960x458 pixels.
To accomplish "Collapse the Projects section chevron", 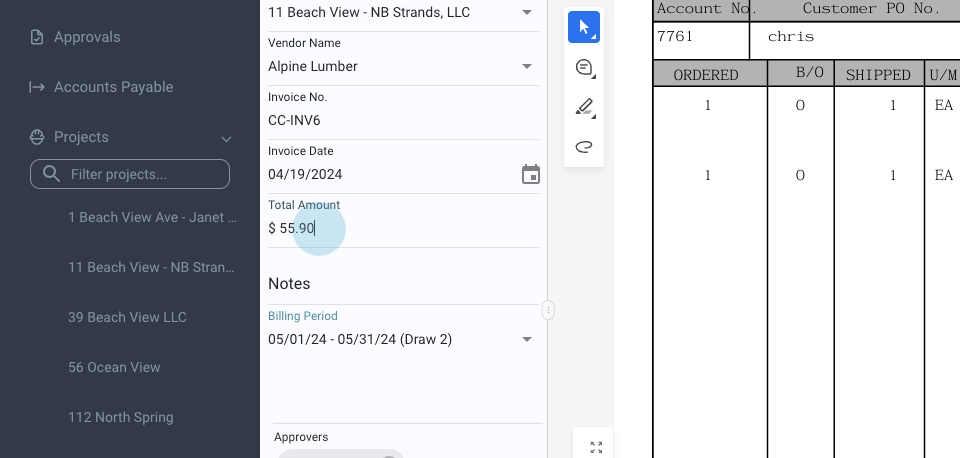I will [x=226, y=138].
